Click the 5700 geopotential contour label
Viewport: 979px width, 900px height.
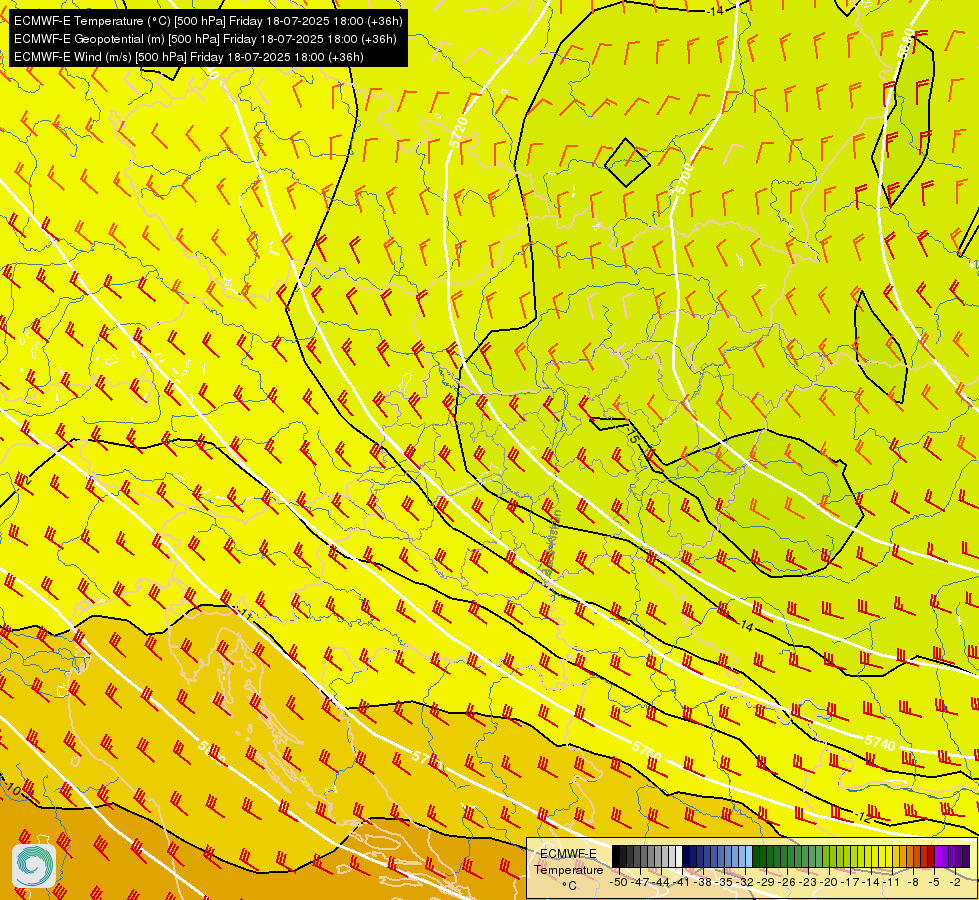686,178
